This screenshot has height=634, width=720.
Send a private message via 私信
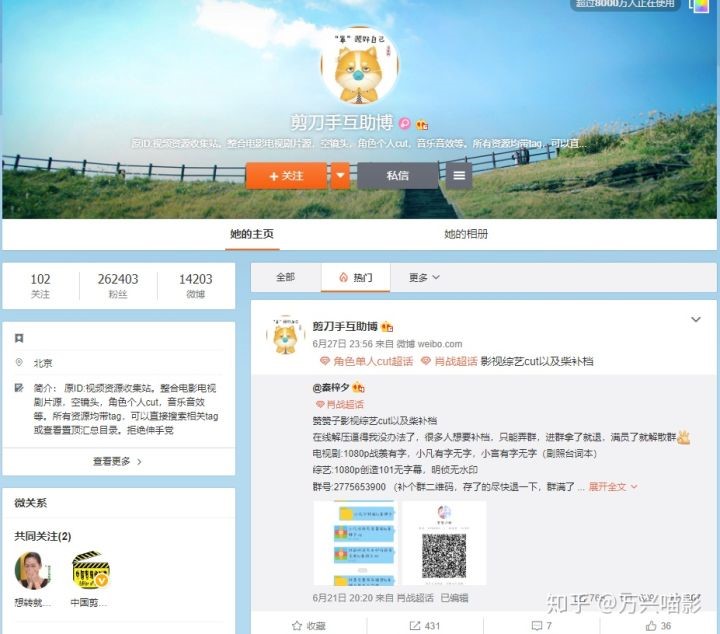(398, 175)
